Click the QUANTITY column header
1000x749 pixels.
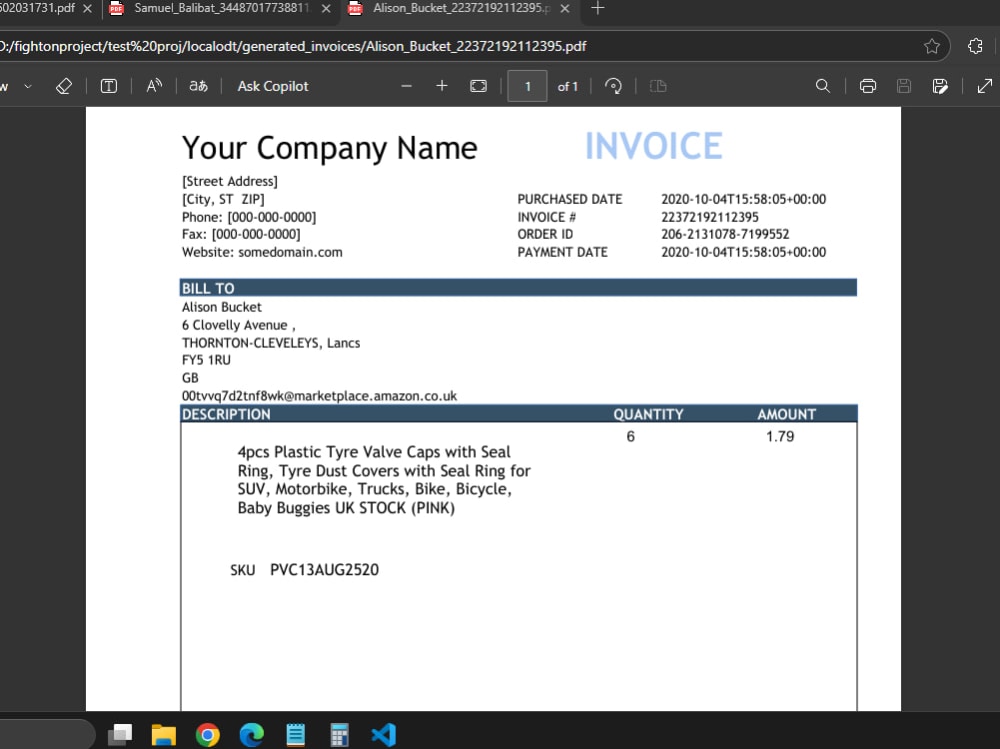(x=648, y=414)
